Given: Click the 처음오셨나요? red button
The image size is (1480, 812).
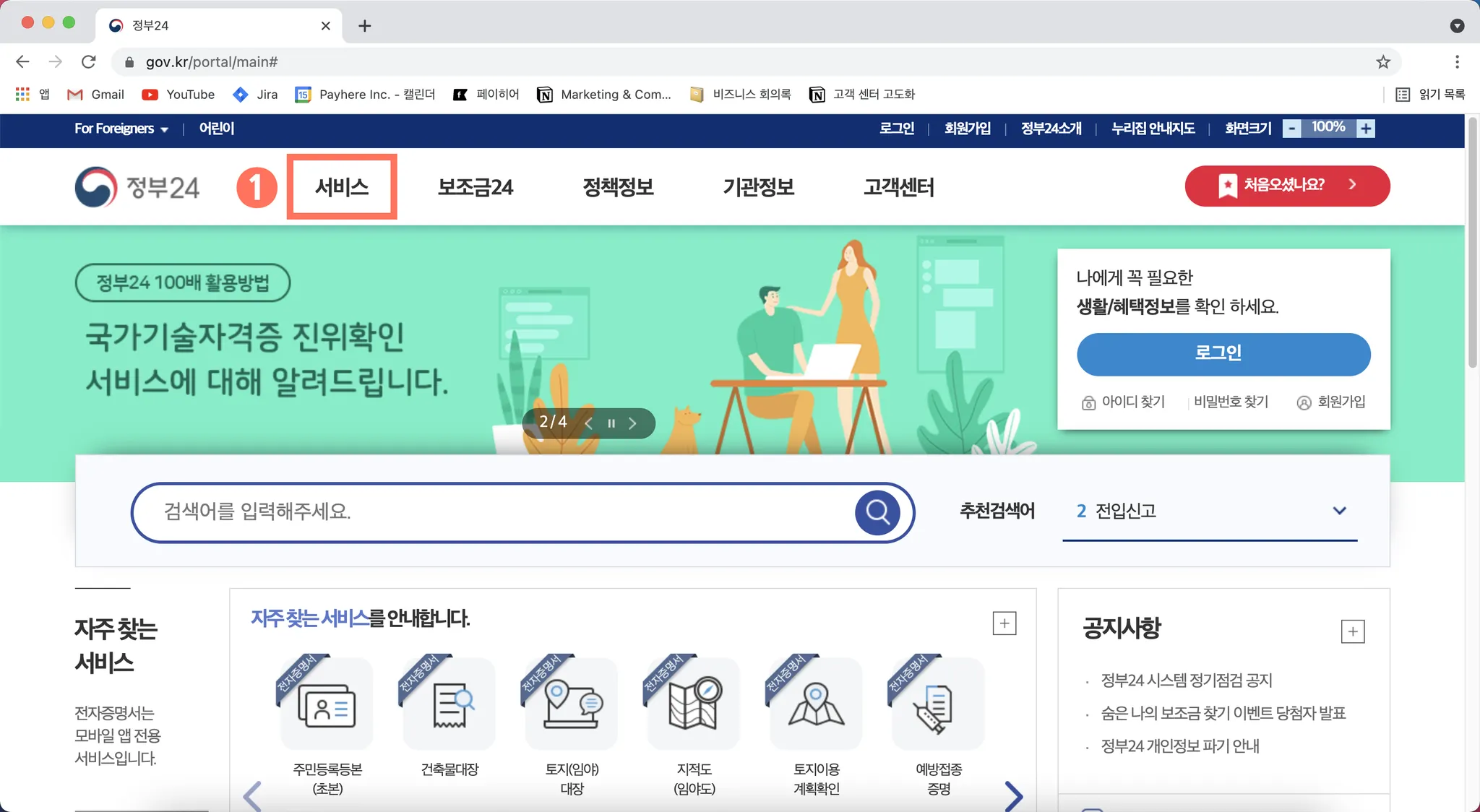Looking at the screenshot, I should click(x=1286, y=186).
